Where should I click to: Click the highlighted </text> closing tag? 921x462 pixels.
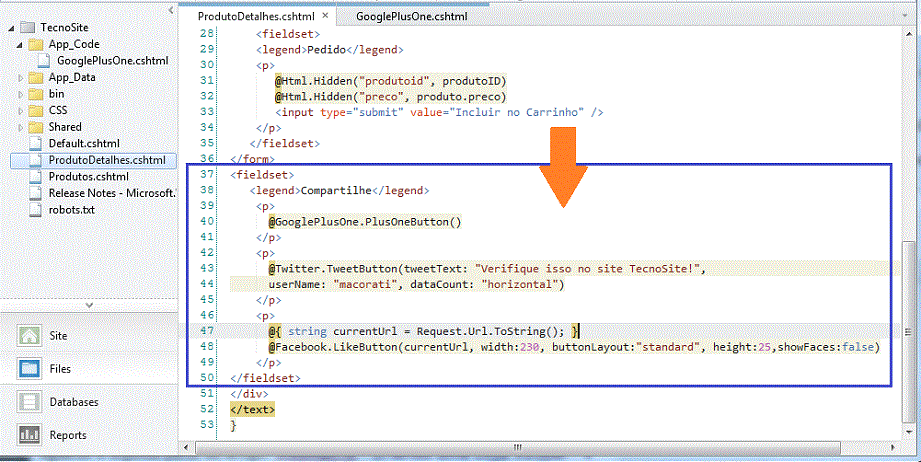click(x=253, y=409)
